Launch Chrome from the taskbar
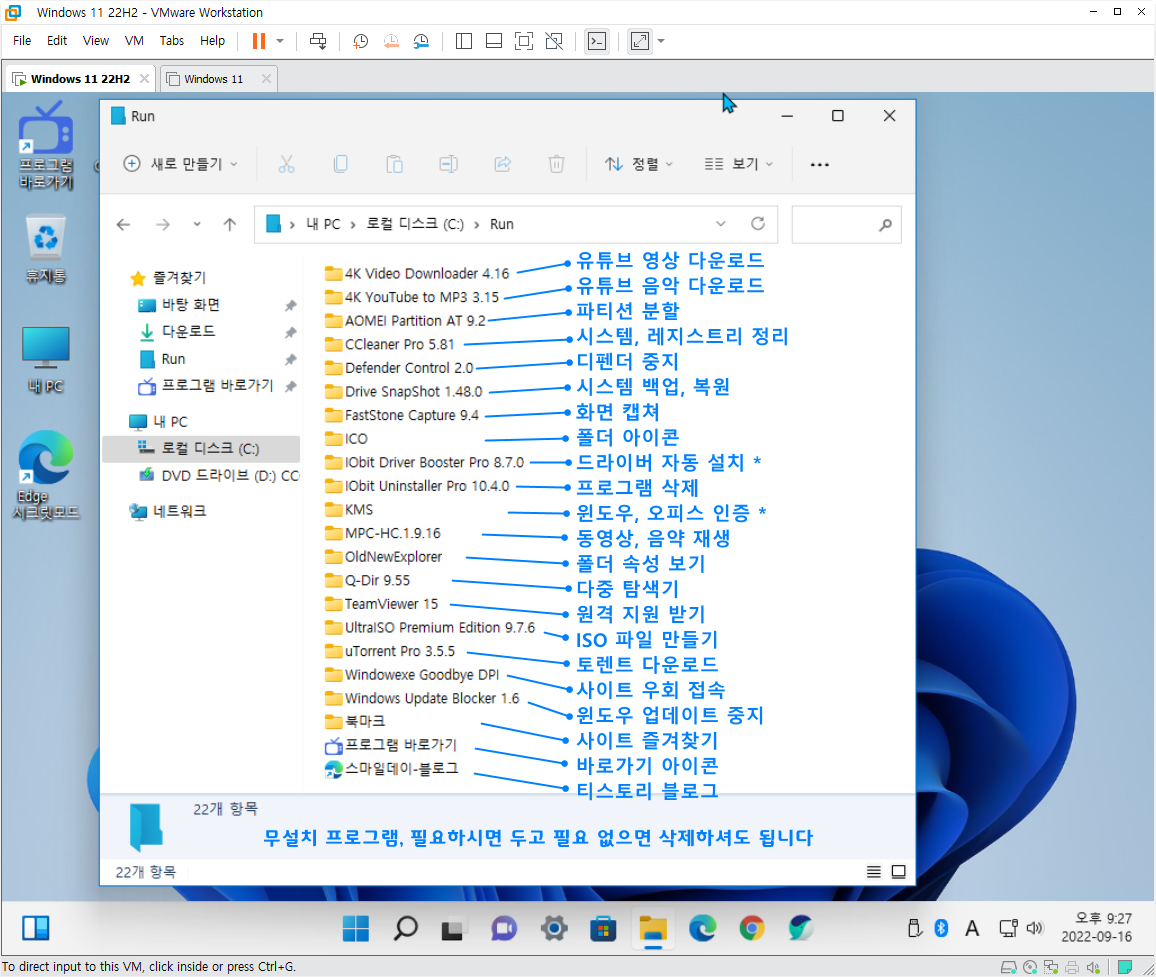Viewport: 1156px width, 977px height. coord(751,928)
